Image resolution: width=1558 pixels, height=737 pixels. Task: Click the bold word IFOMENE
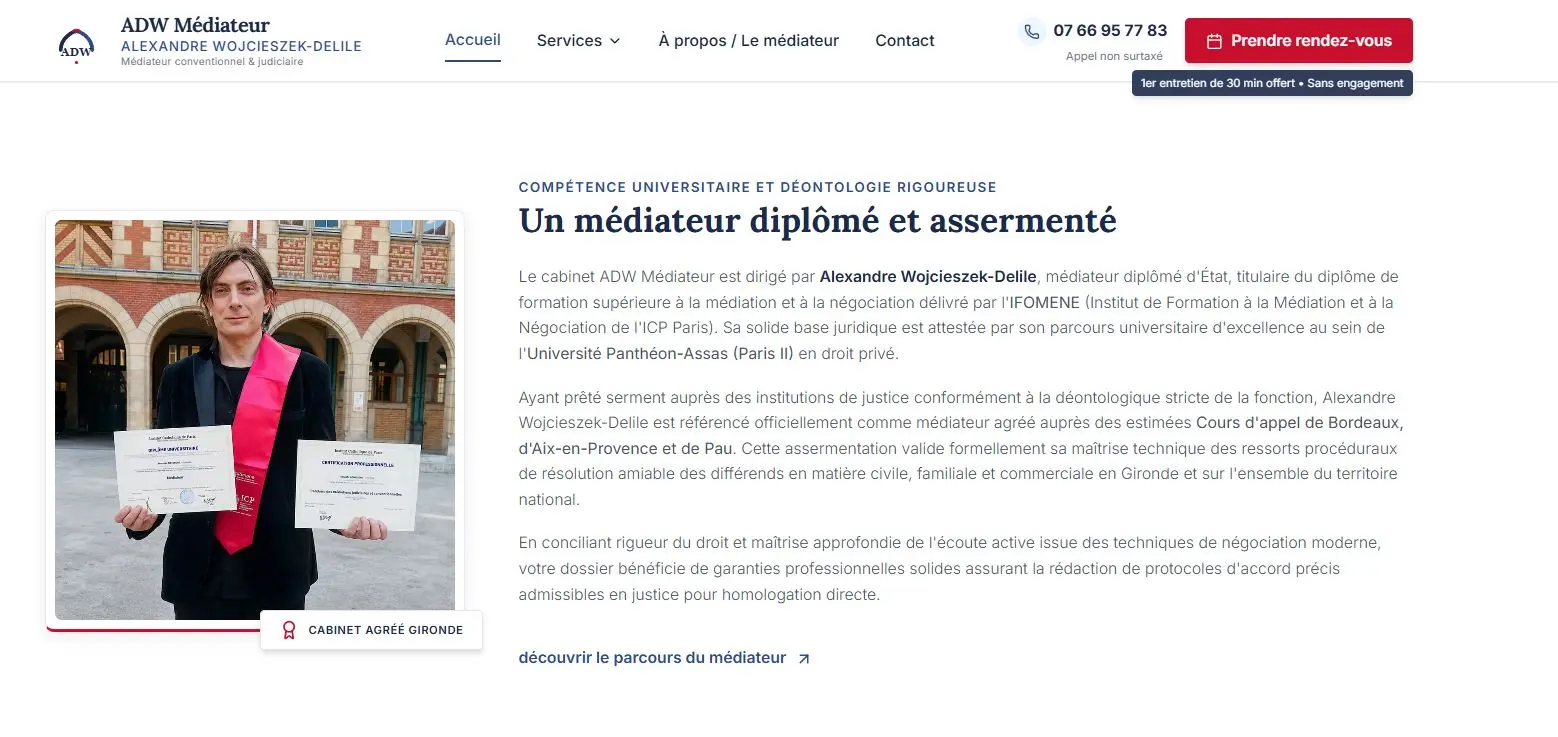pos(1046,302)
